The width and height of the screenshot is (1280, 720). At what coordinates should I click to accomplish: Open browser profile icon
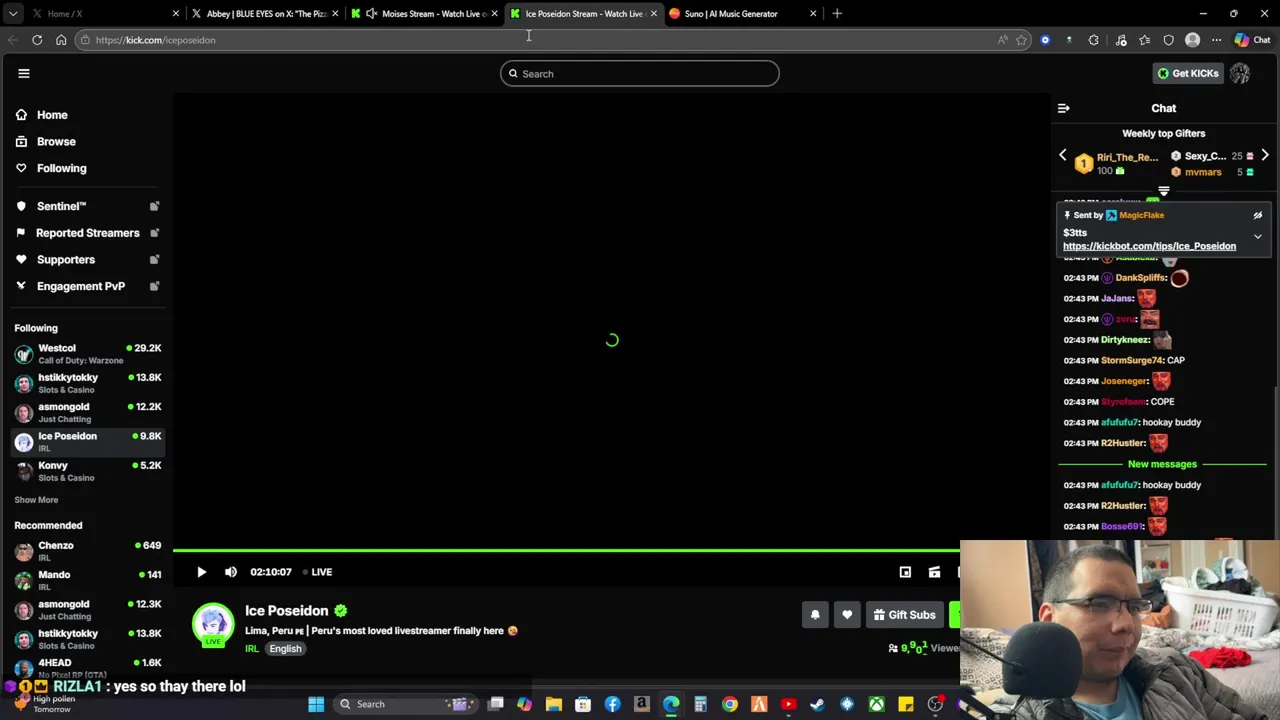1192,40
